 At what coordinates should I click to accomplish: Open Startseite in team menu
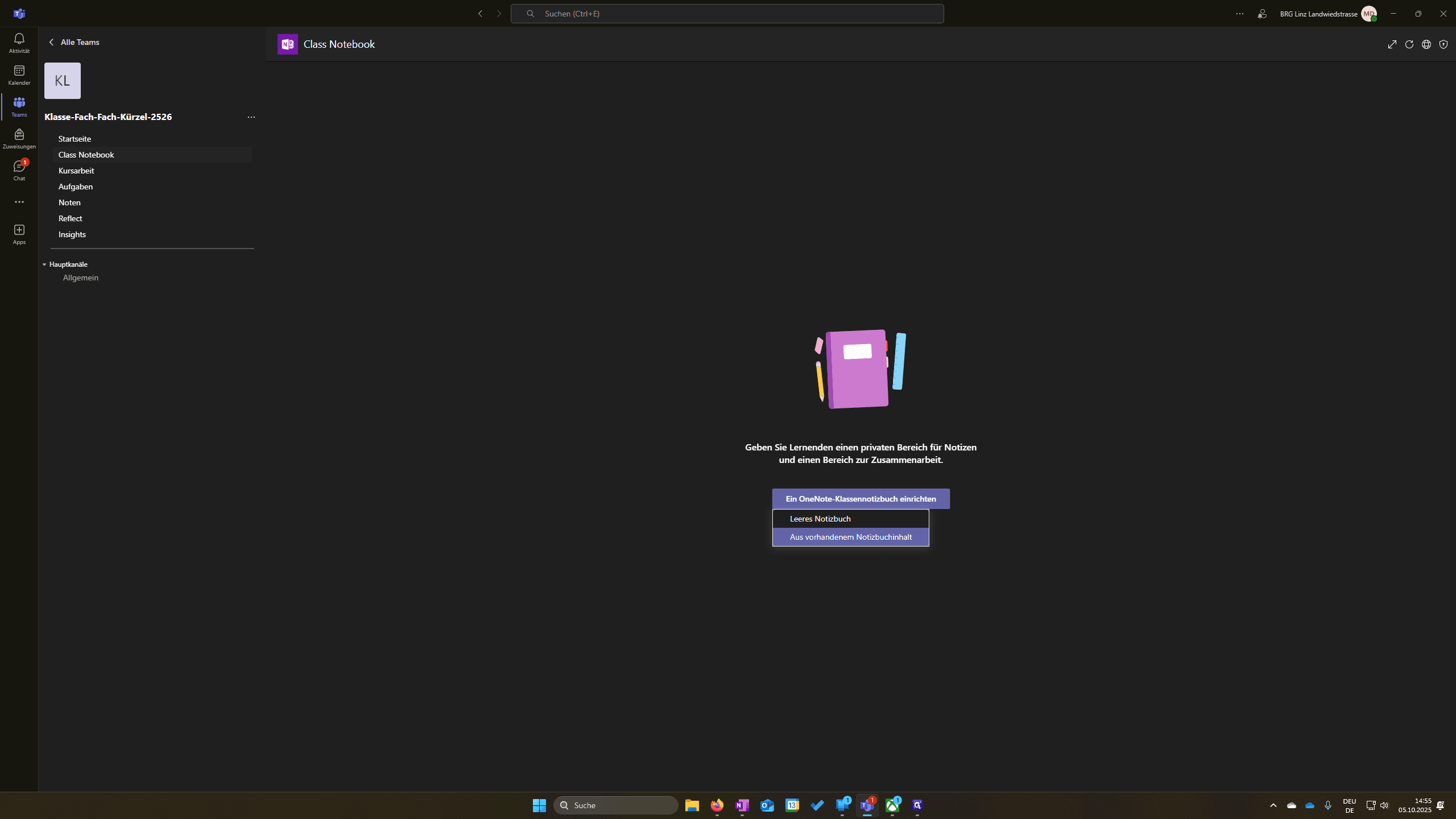152,139
